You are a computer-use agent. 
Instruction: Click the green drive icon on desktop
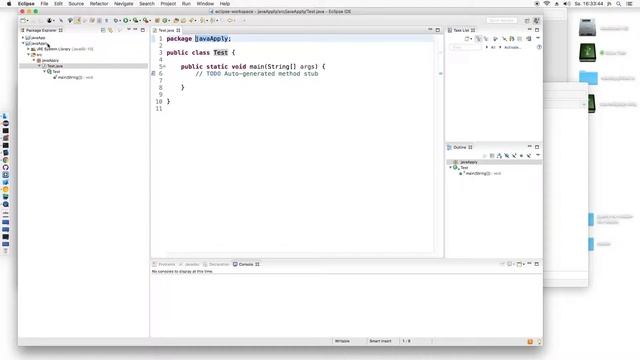(587, 53)
